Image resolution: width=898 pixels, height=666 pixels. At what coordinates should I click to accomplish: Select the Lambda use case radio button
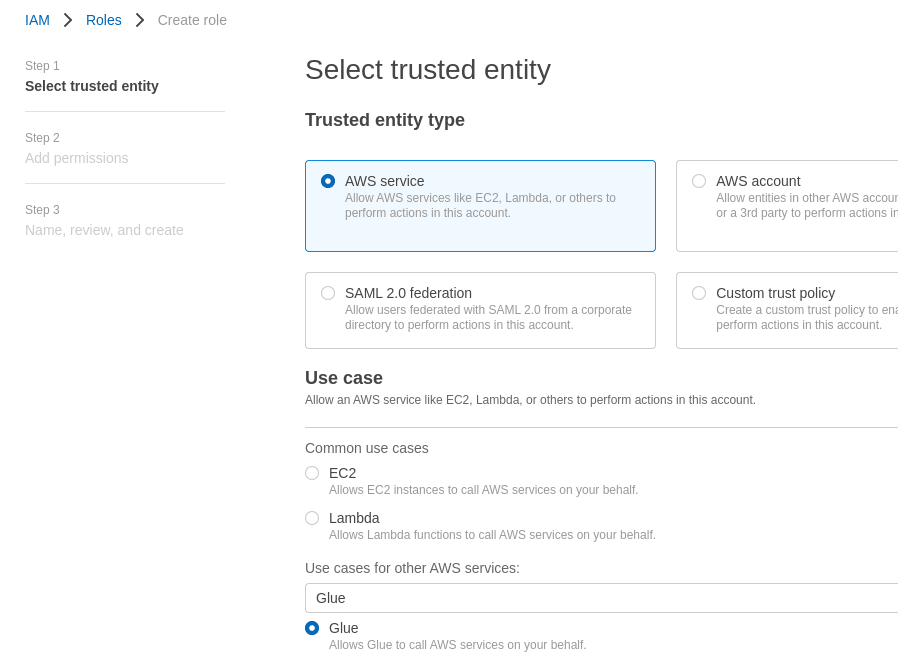click(x=312, y=518)
